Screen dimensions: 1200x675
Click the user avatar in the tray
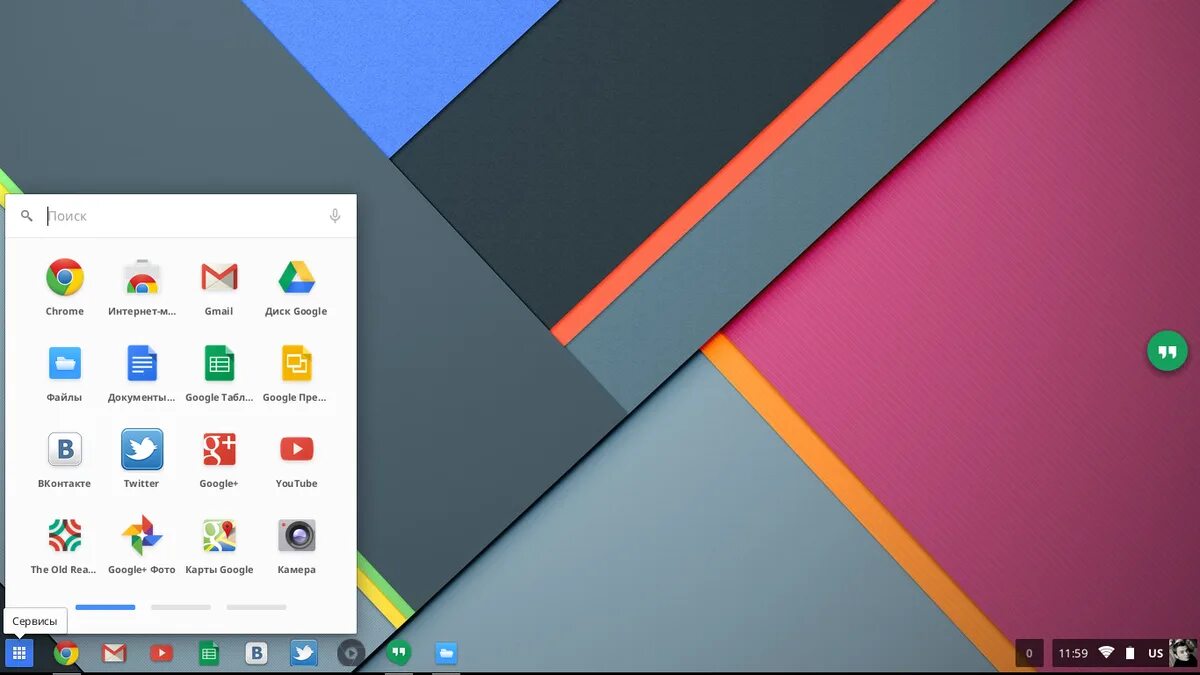(x=1183, y=653)
